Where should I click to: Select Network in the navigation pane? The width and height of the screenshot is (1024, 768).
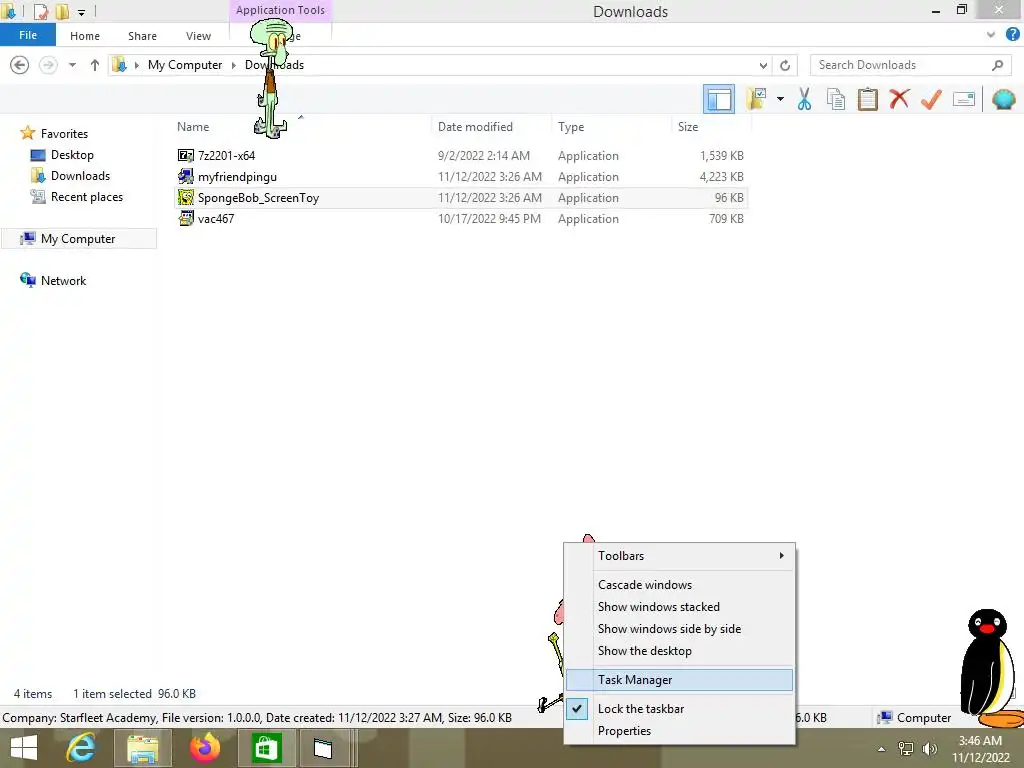(63, 280)
